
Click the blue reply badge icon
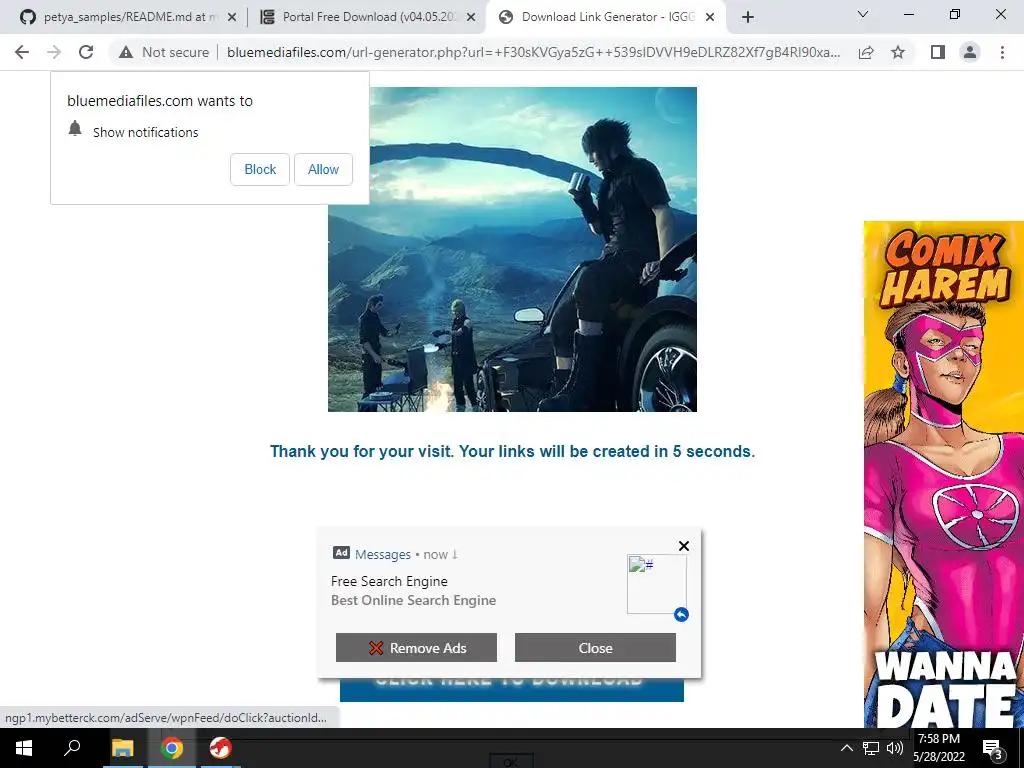681,615
